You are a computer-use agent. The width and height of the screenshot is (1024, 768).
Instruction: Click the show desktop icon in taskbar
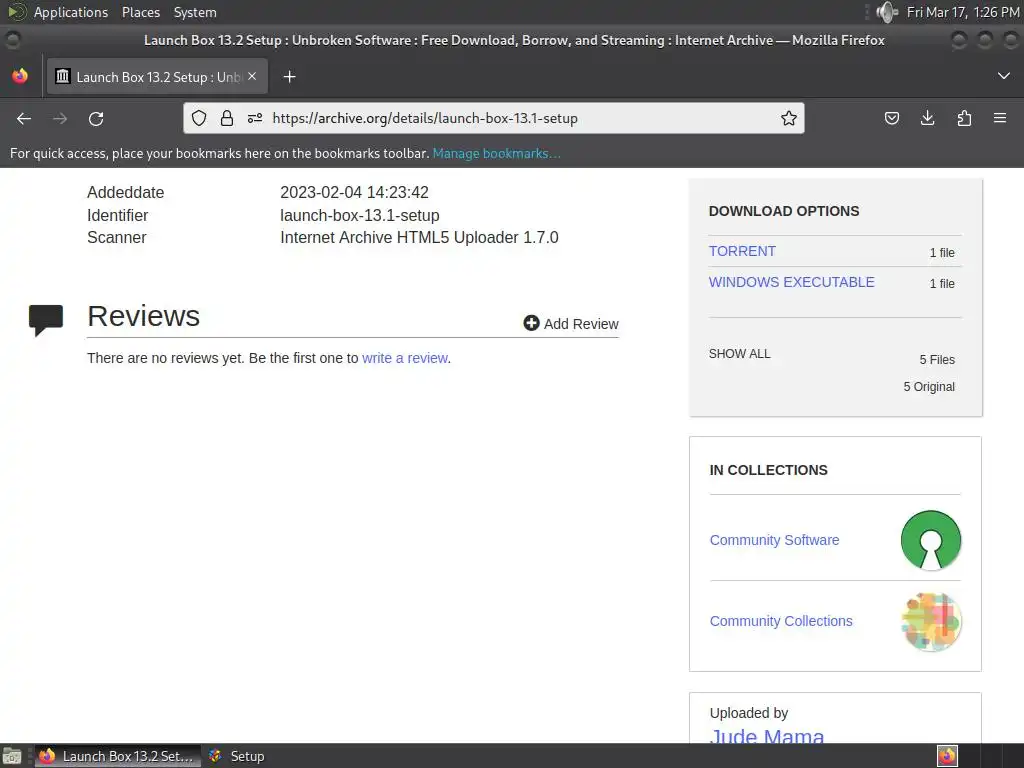(x=12, y=756)
